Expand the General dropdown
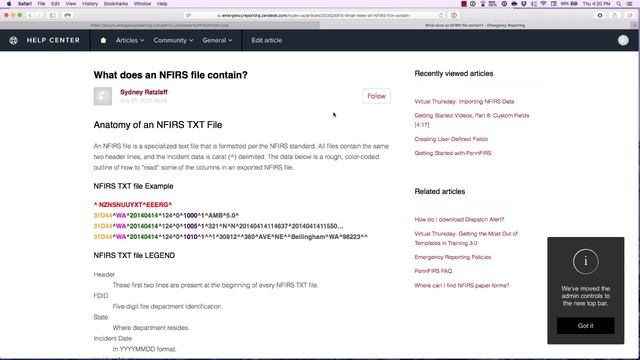This screenshot has width=640, height=360. pyautogui.click(x=217, y=40)
